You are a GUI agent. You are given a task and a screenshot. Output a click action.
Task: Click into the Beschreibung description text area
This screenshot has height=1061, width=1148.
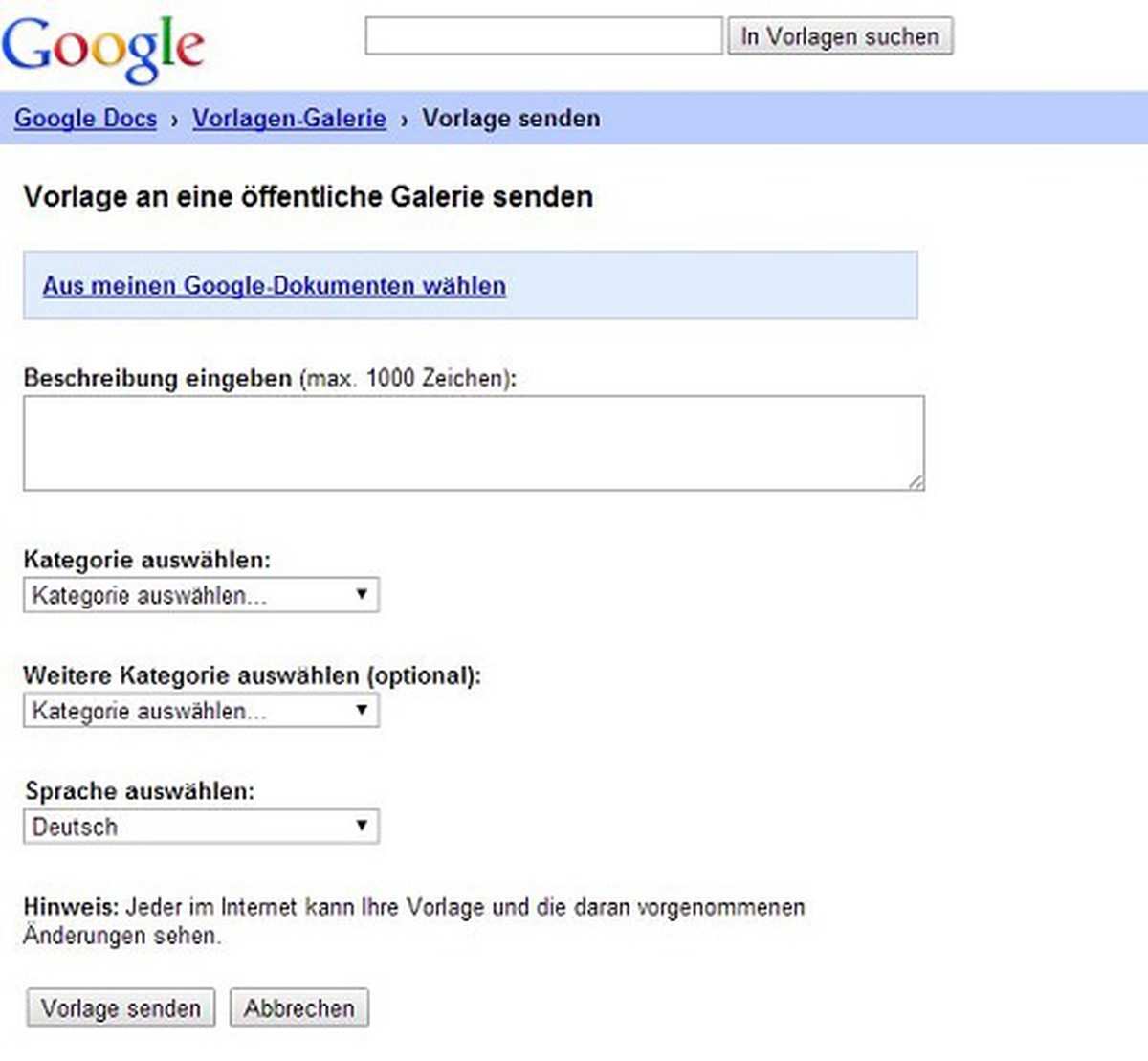[x=473, y=443]
